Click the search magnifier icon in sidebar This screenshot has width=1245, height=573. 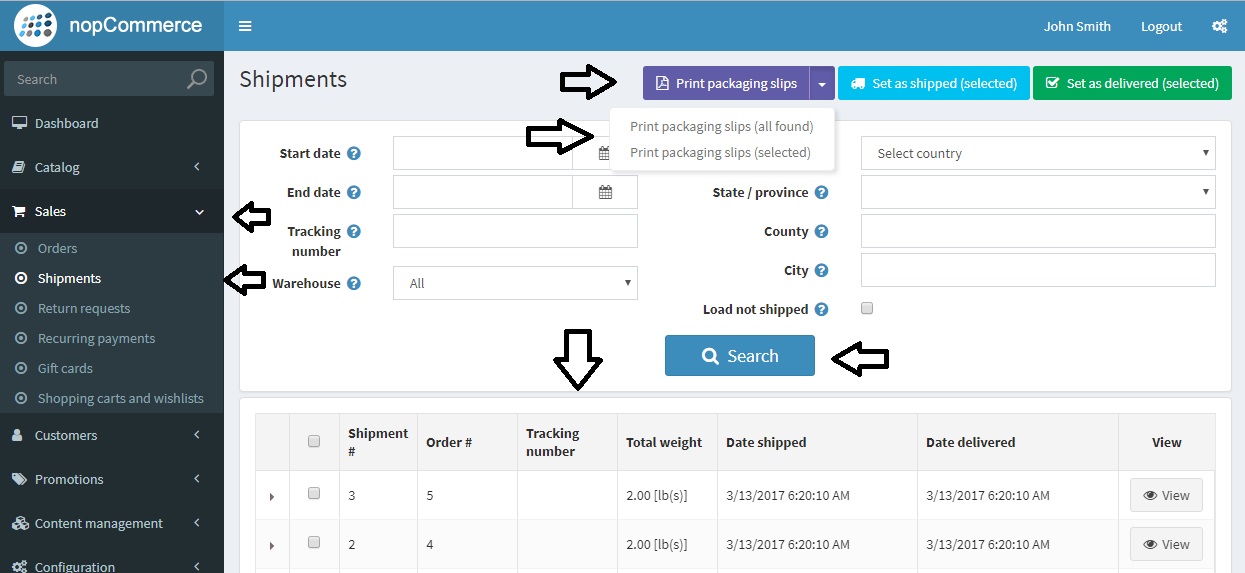197,79
